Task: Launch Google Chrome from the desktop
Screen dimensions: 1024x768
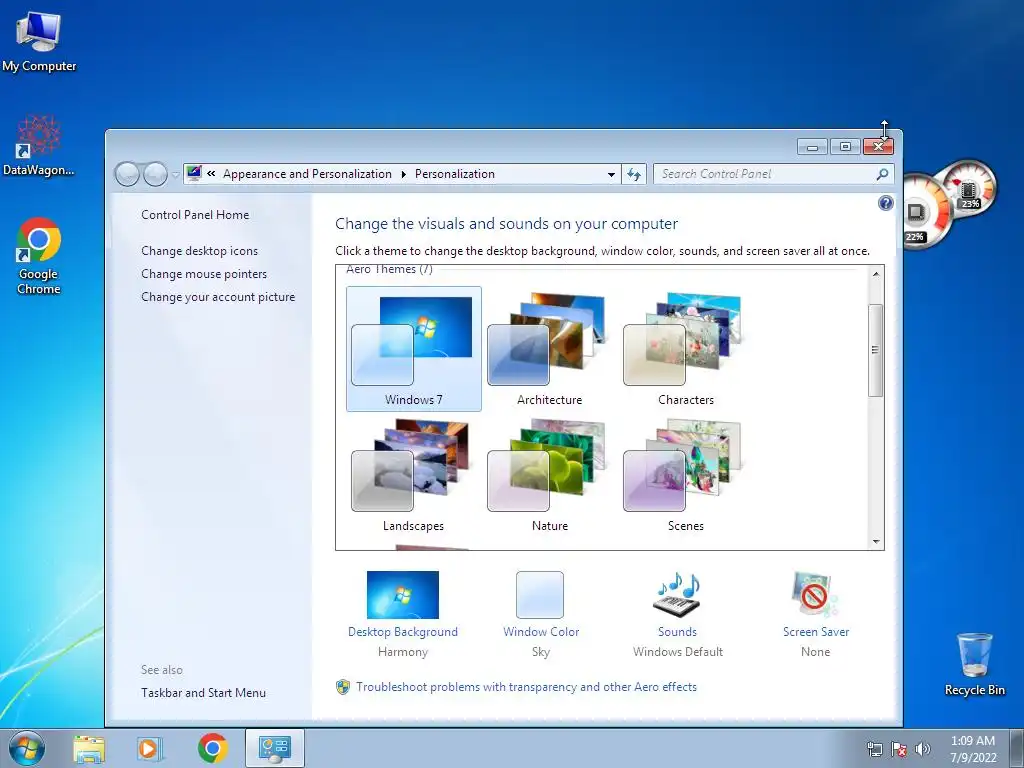Action: pos(39,256)
